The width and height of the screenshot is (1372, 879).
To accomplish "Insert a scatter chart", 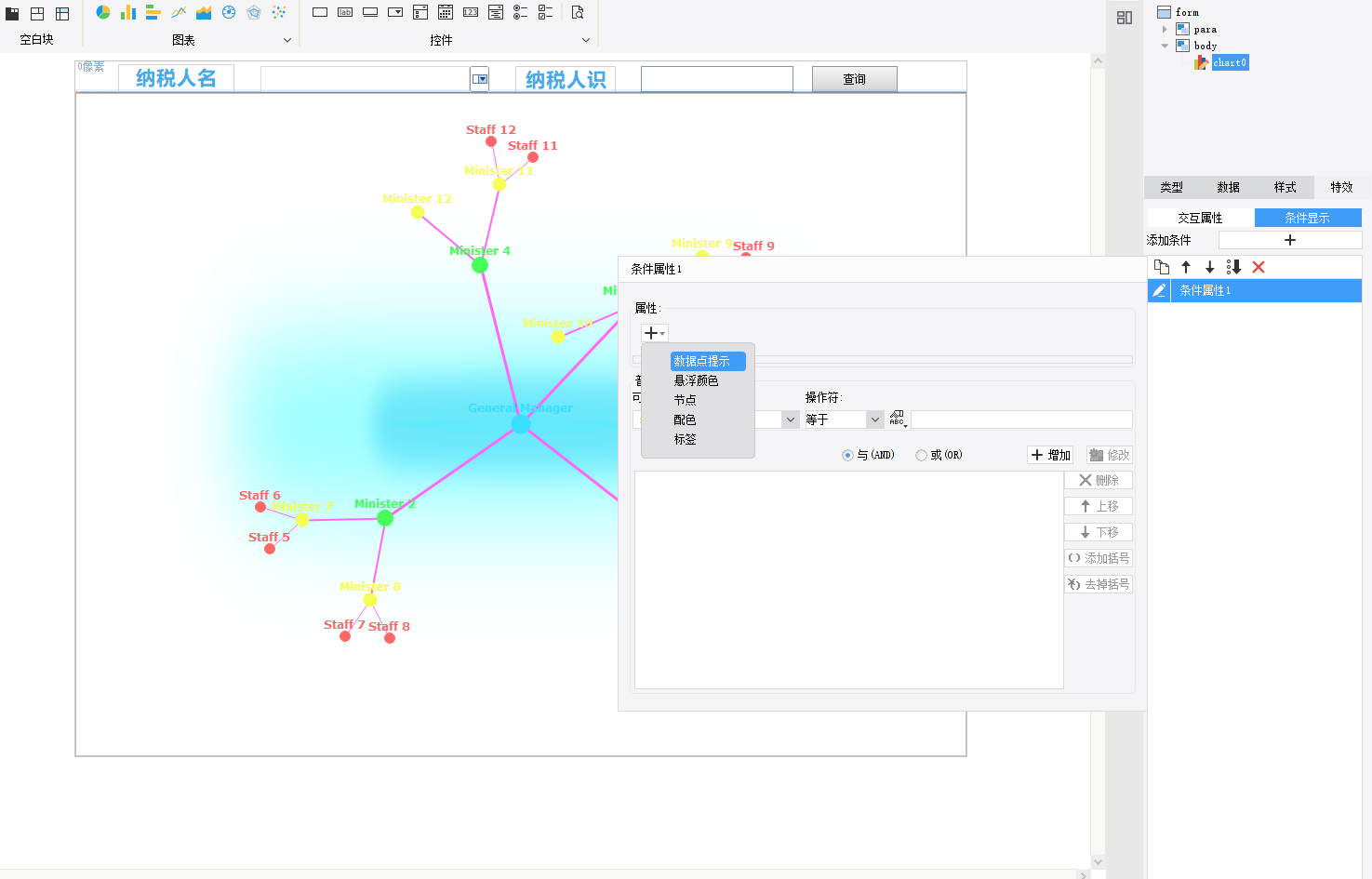I will click(x=279, y=12).
